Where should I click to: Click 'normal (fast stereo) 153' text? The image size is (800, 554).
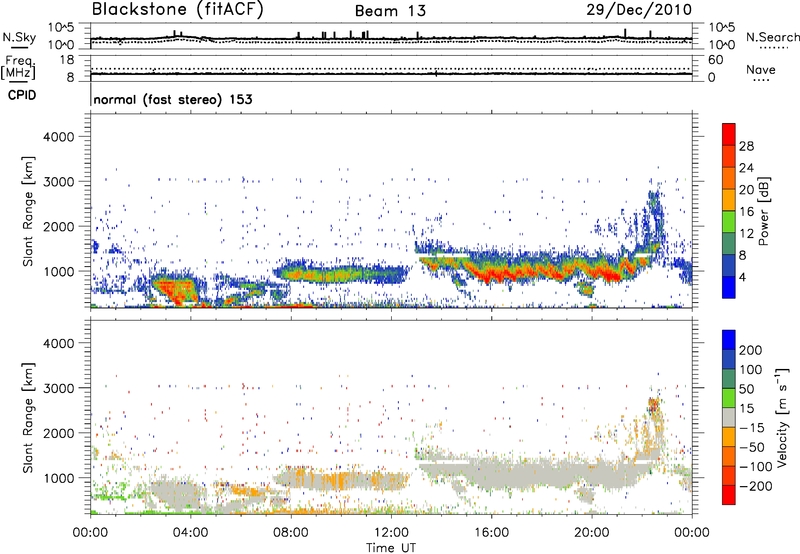(173, 99)
